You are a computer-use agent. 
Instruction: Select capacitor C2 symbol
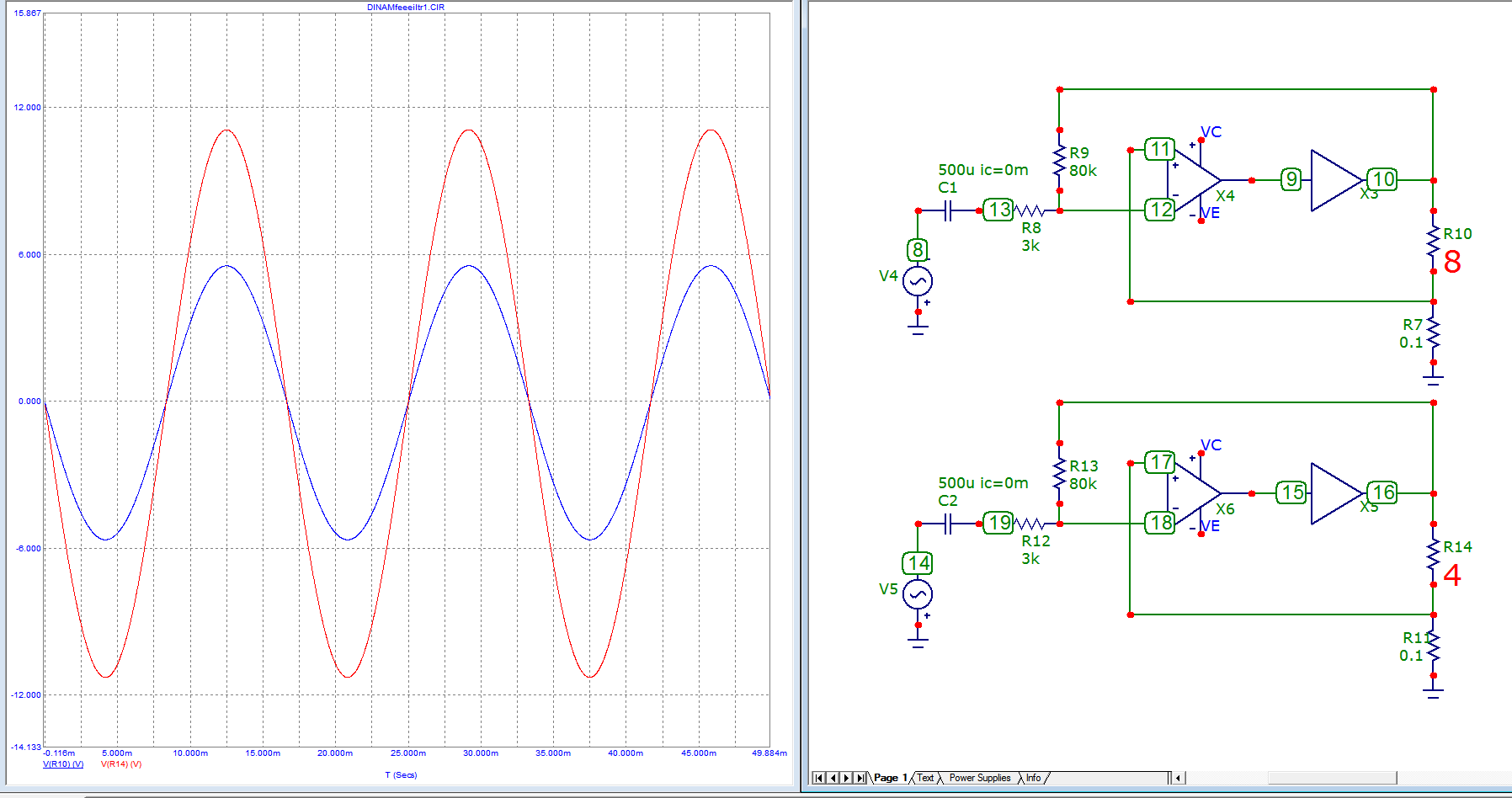pos(948,524)
